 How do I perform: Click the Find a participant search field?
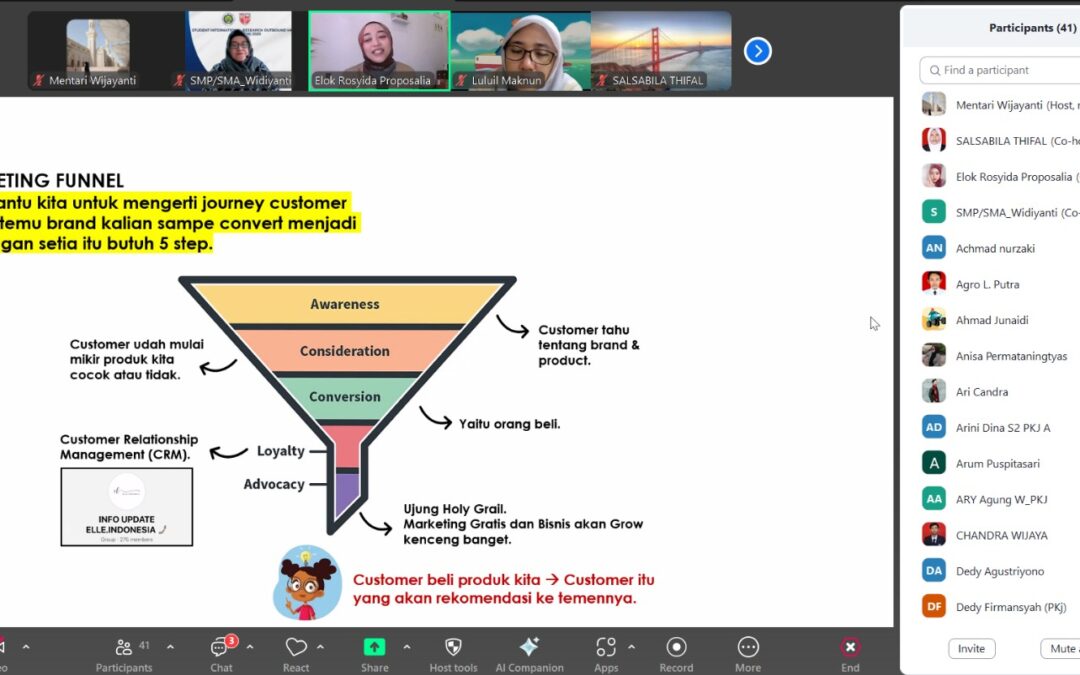(1000, 70)
